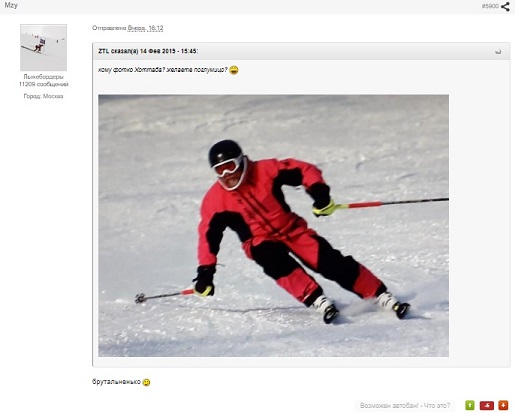Click the user group label "Лыжебордеры"
Screen dimensions: 515x414
[x=43, y=77]
